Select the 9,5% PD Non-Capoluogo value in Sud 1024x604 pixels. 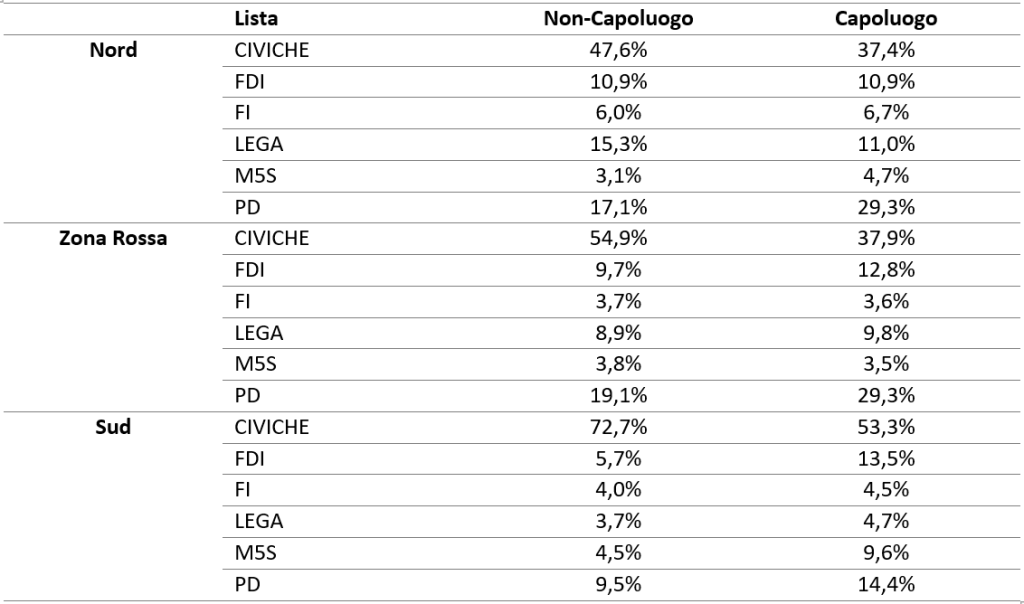(x=618, y=584)
